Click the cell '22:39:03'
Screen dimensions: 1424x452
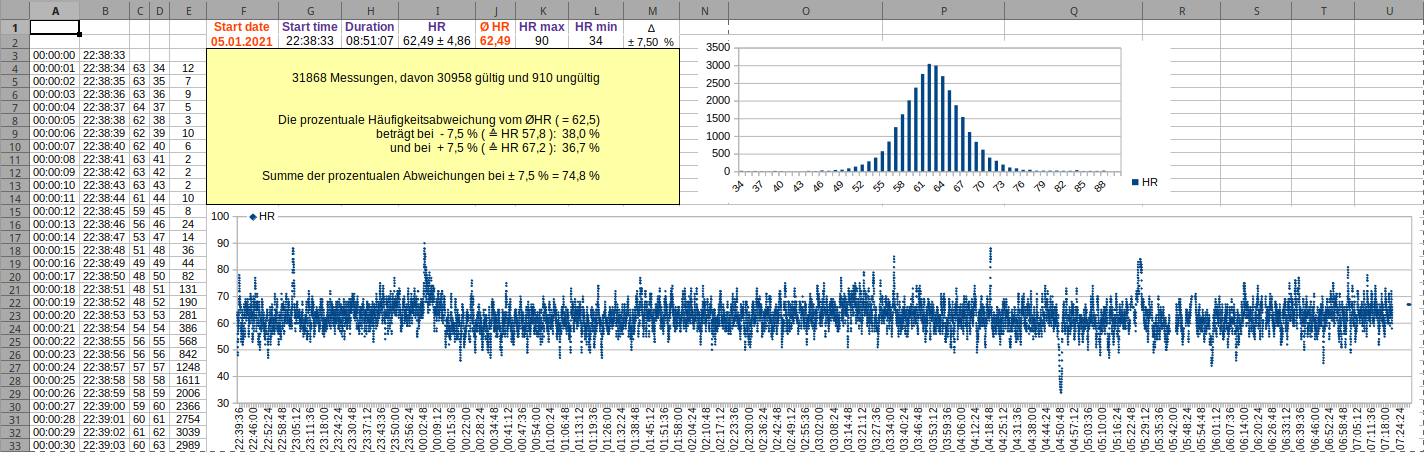click(104, 445)
